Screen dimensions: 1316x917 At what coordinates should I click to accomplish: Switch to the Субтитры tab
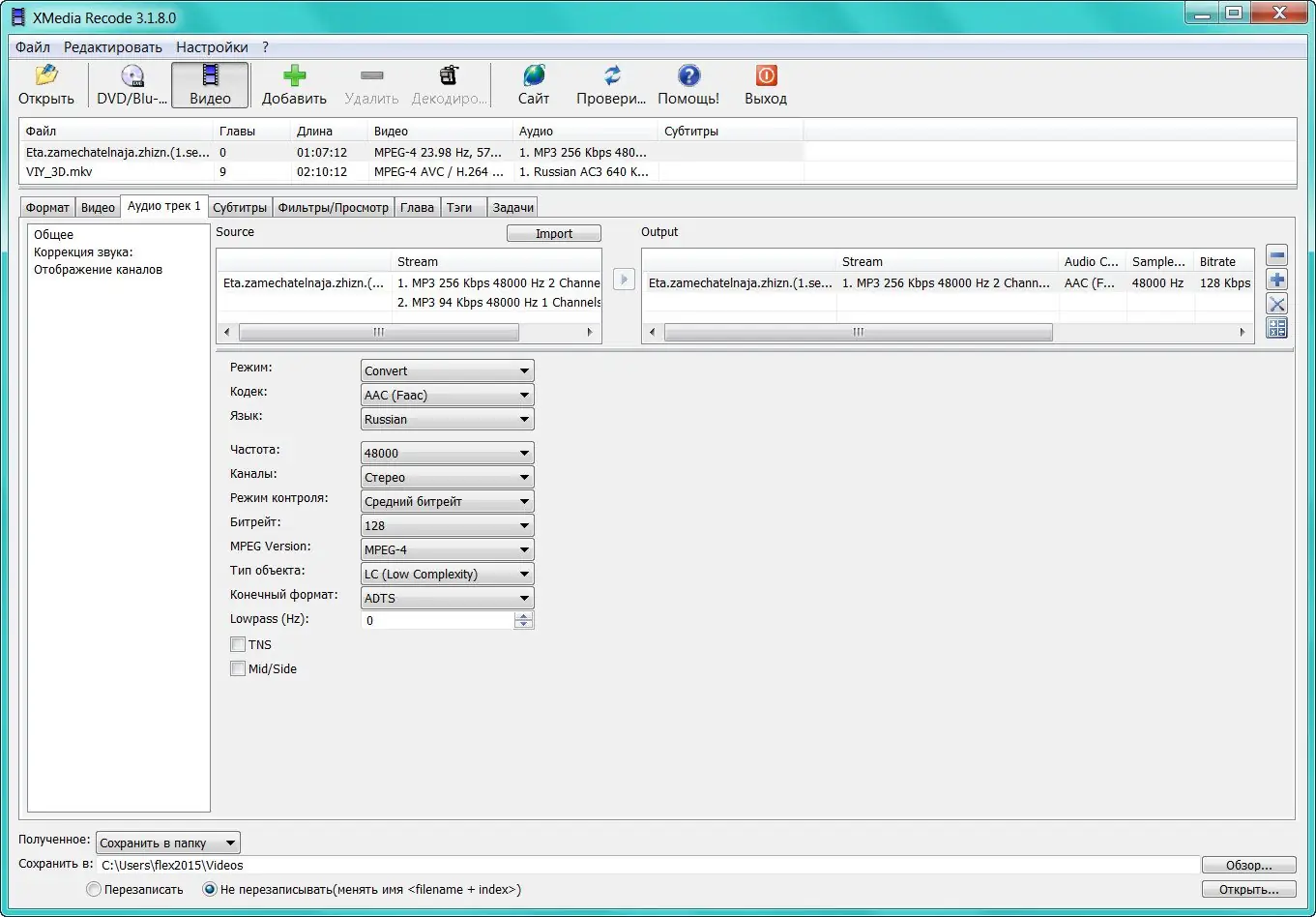240,208
